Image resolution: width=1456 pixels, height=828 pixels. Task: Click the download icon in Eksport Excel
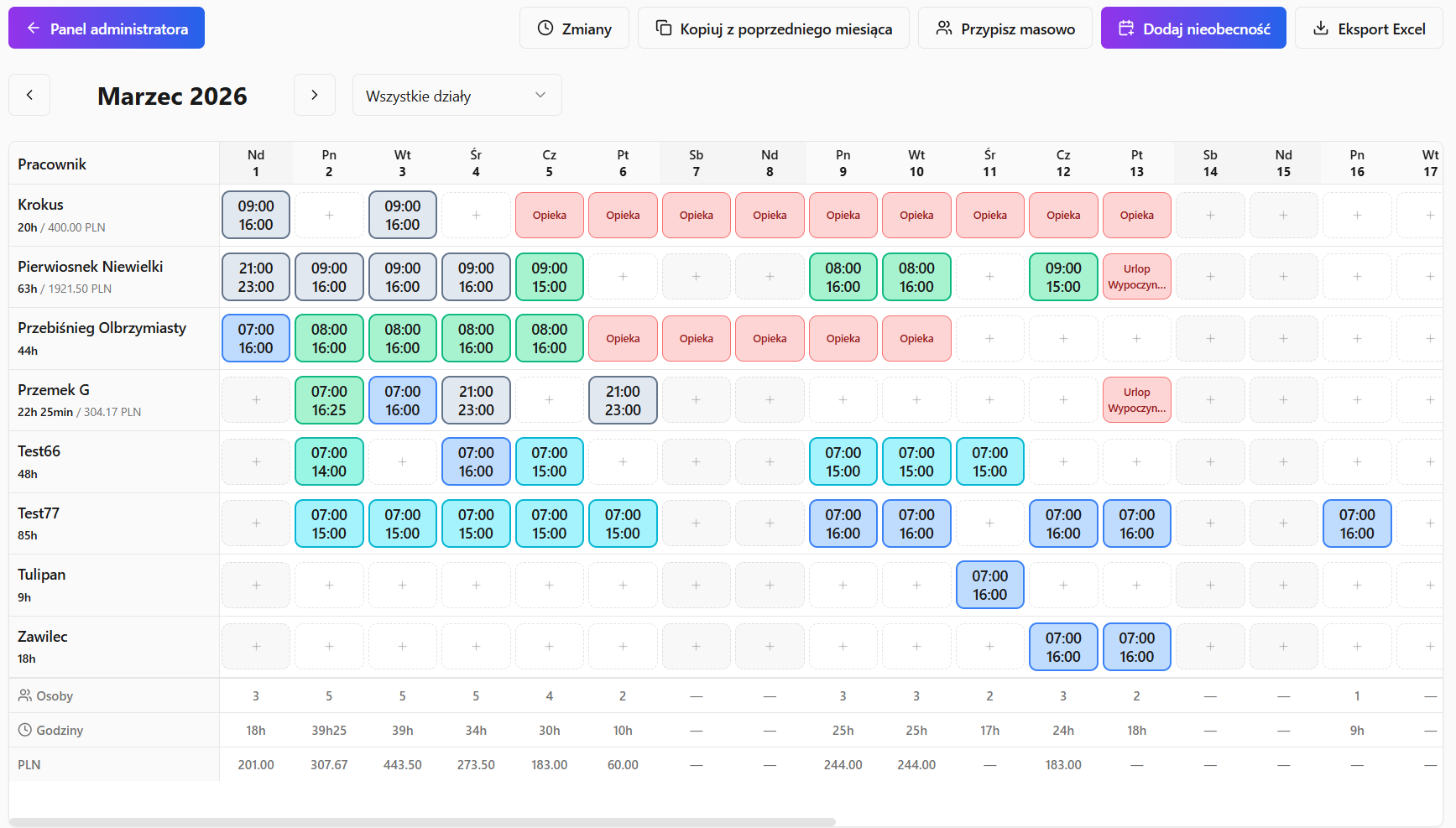point(1321,28)
